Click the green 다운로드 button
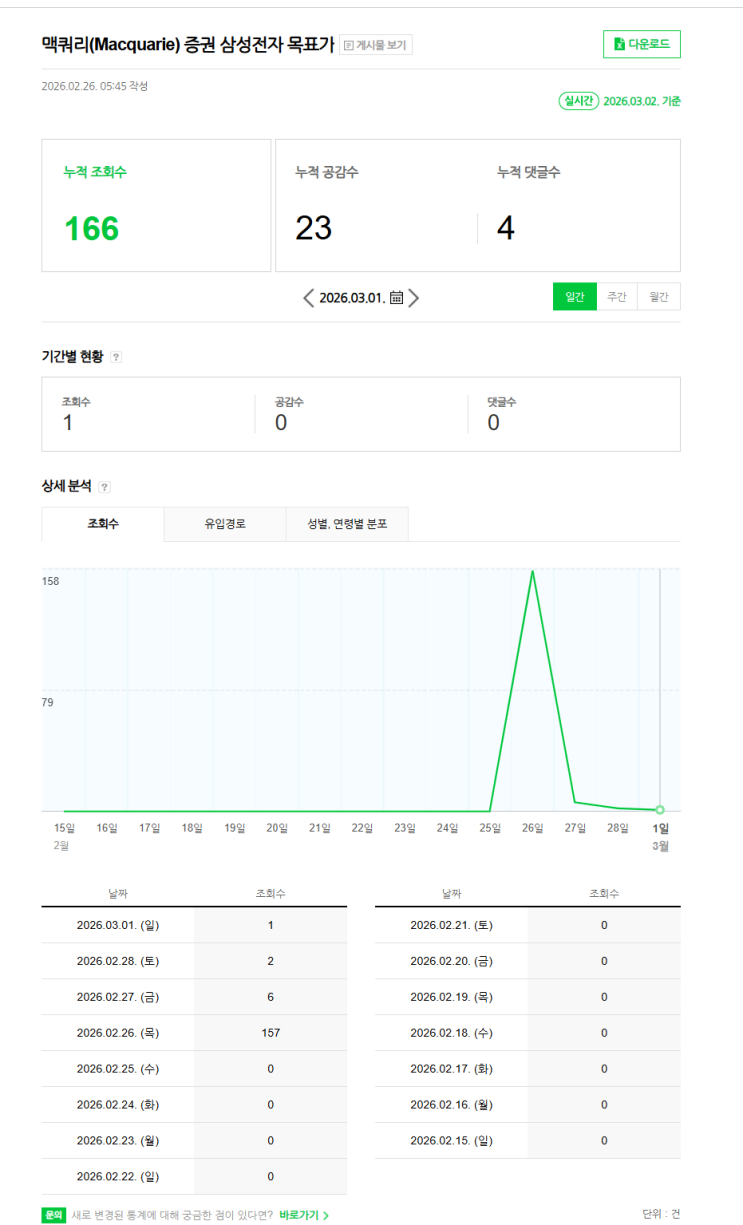This screenshot has height=1225, width=743. 642,44
